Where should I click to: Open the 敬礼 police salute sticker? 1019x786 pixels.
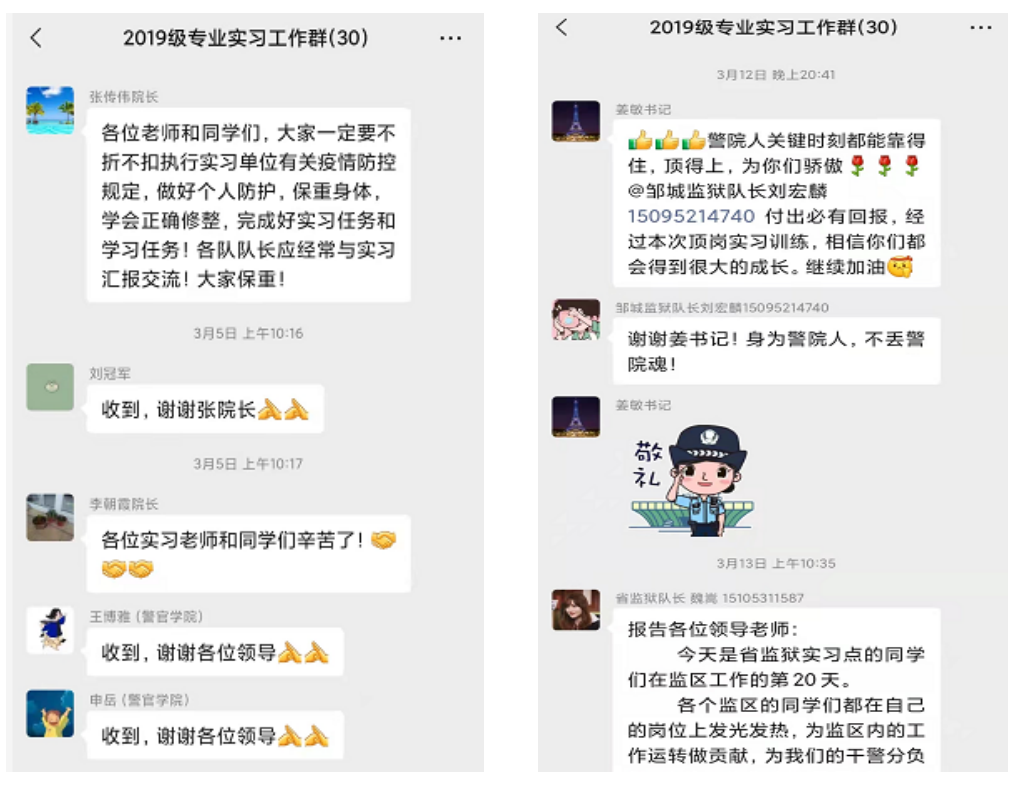coord(691,480)
